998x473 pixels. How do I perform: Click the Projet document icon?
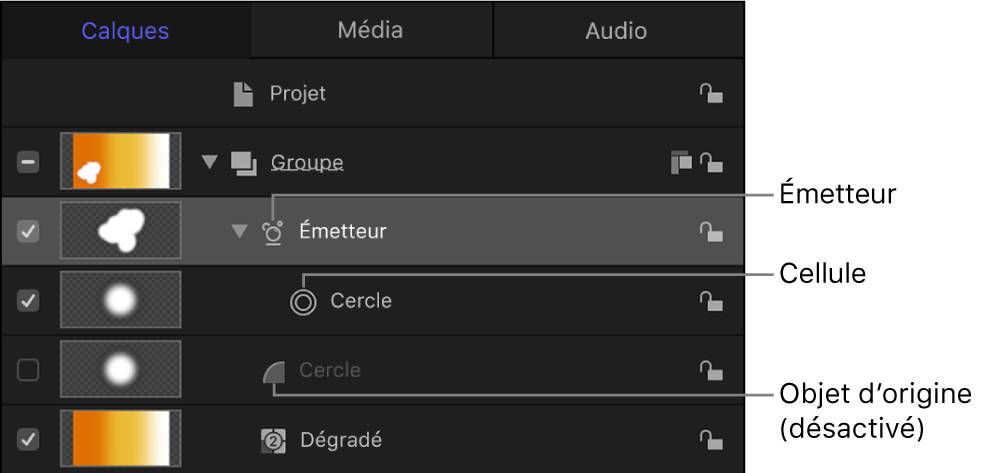(x=243, y=94)
